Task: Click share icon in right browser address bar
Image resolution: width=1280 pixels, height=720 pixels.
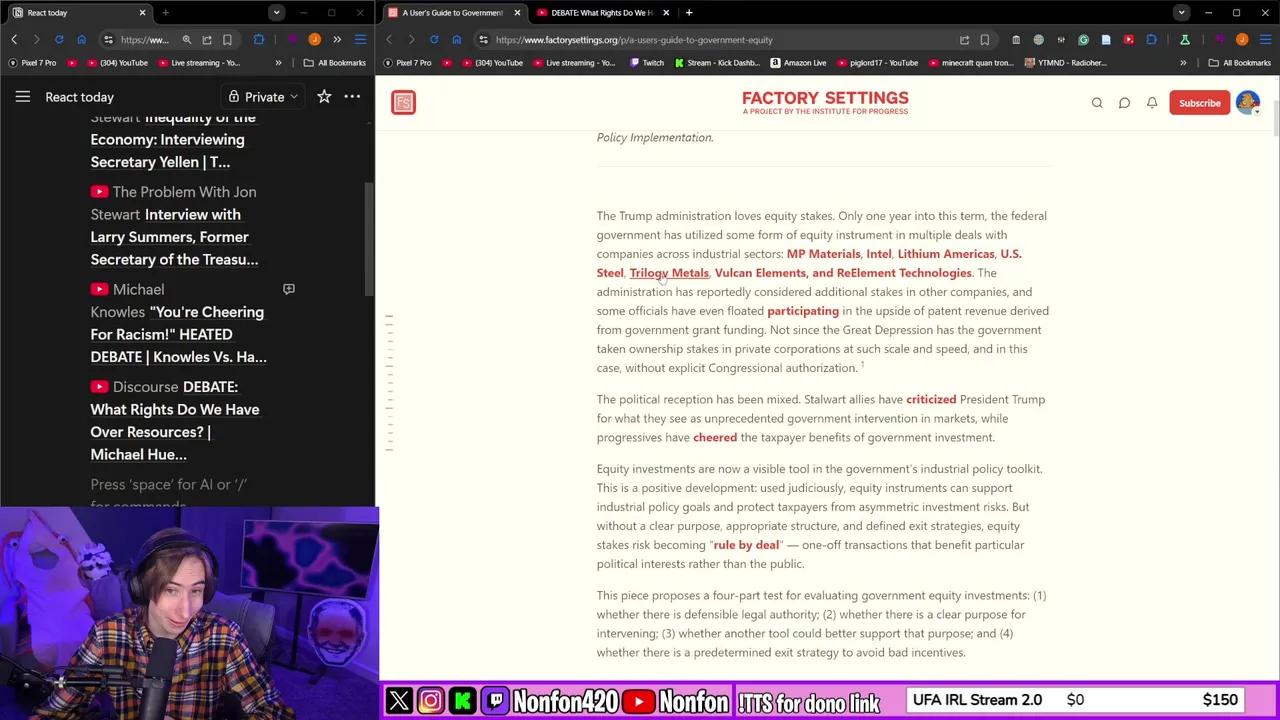Action: [x=965, y=40]
